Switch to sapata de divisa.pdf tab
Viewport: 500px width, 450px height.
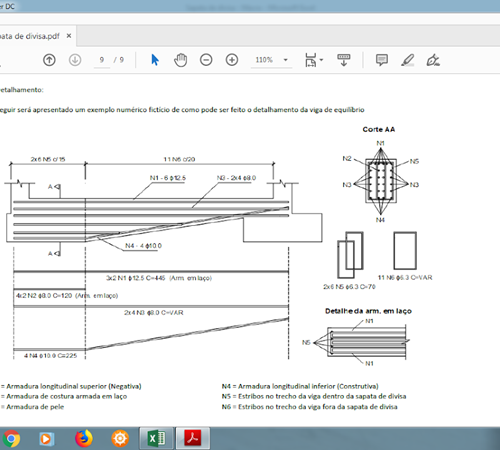[30, 36]
